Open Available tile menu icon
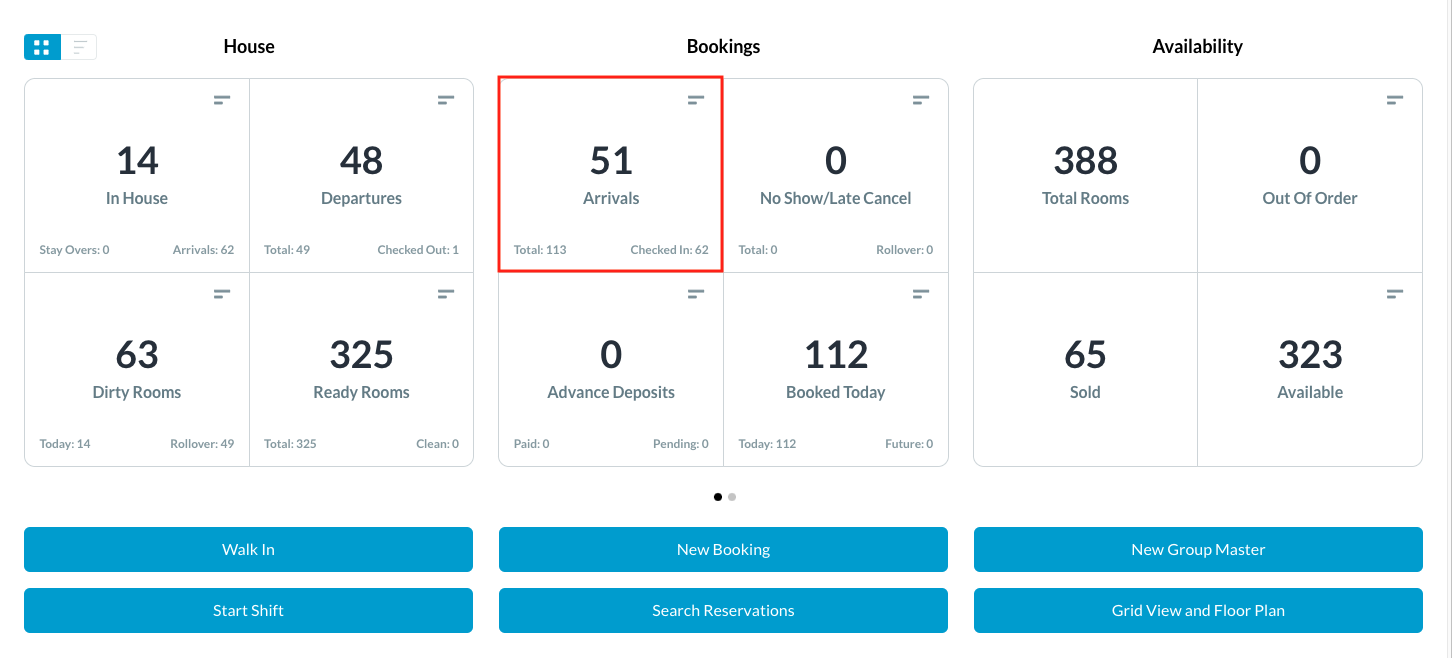1452x658 pixels. 1395,294
